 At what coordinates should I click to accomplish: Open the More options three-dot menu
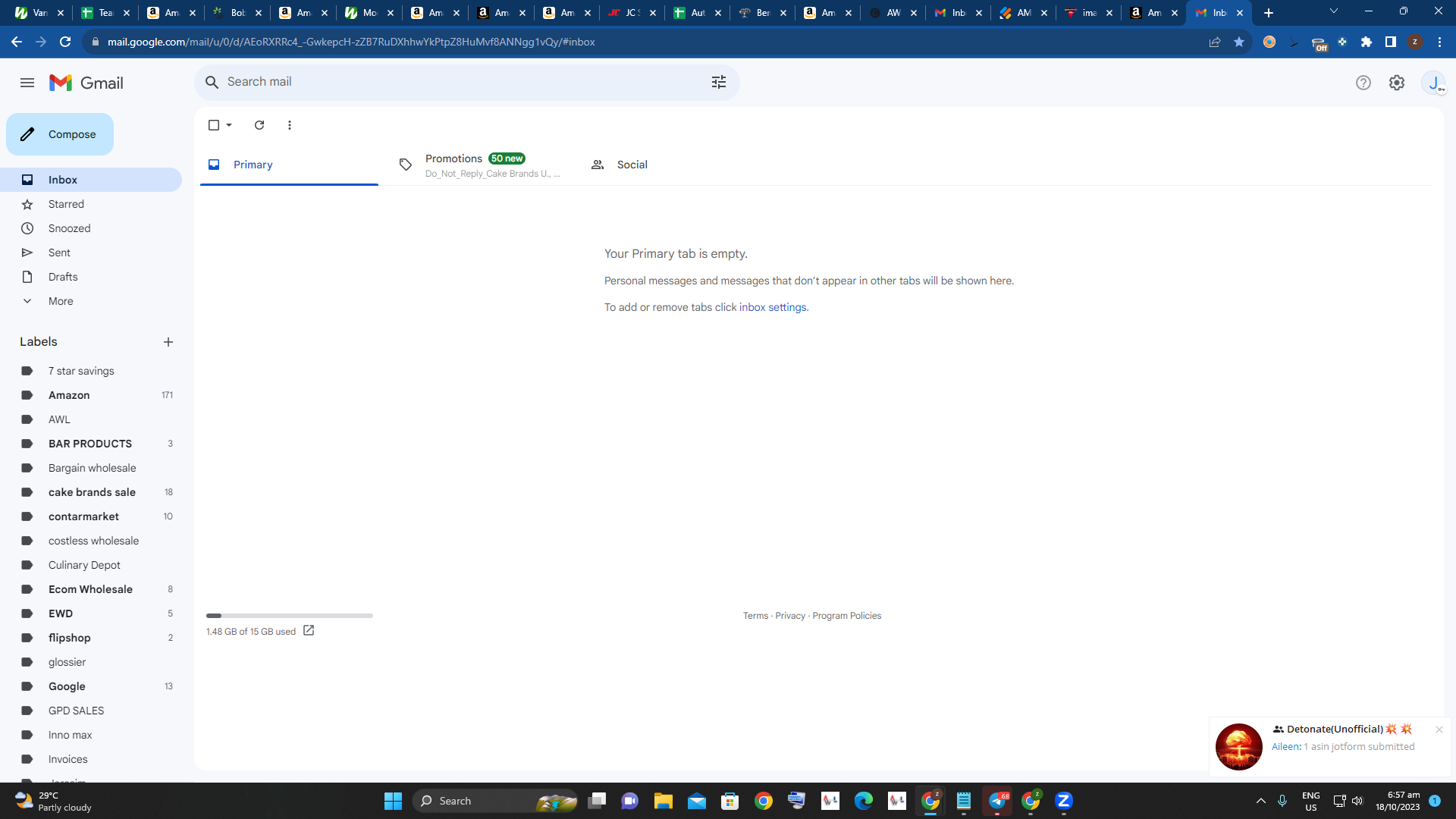(290, 125)
